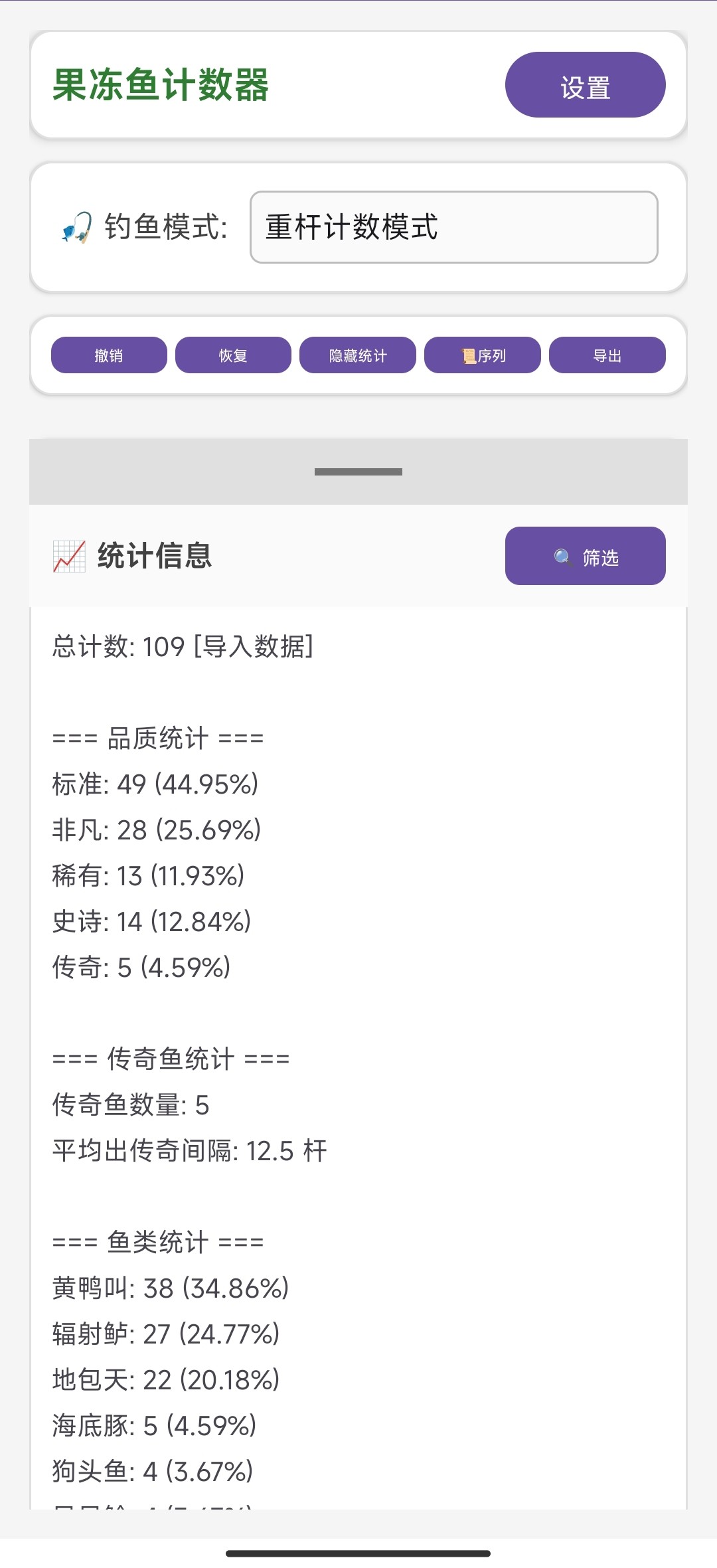Tap the 果冻鱼计数器 app title
This screenshot has width=717, height=1568.
click(x=160, y=85)
